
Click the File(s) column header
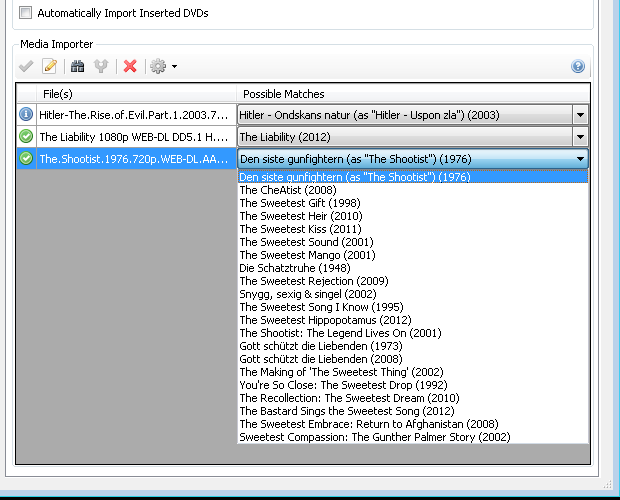[136, 94]
